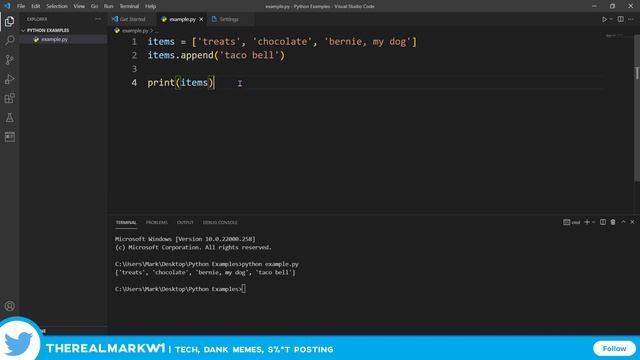Screen dimensions: 640x360
Task: Create a new terminal with plus icon
Action: (587, 222)
